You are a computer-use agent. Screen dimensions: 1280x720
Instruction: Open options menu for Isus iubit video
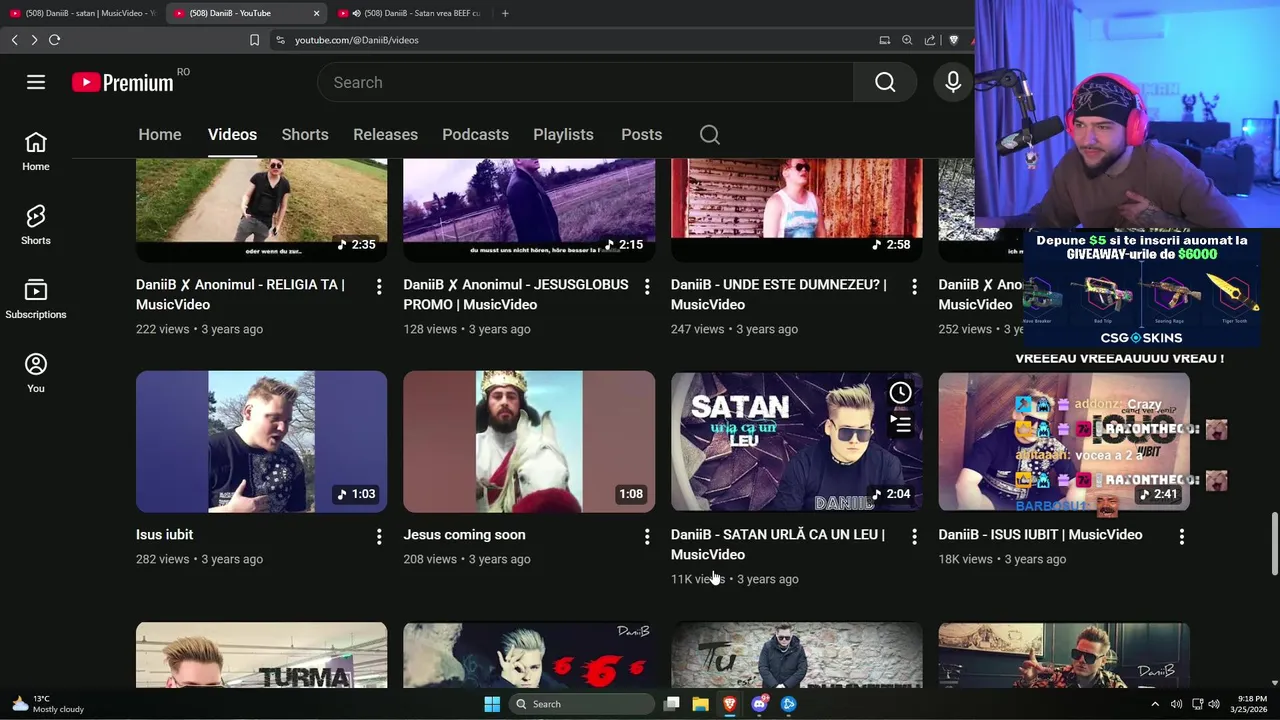tap(379, 537)
